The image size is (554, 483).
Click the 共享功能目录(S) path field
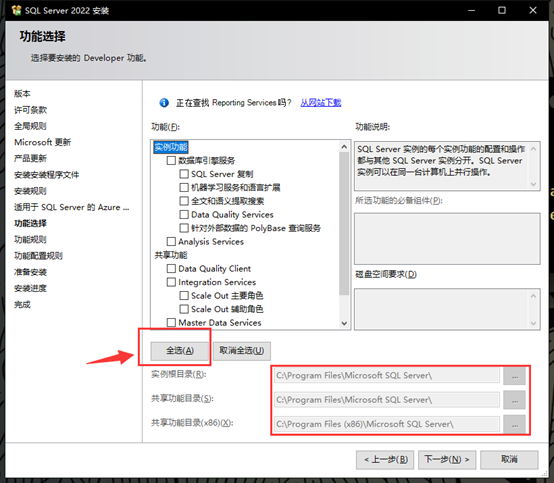click(387, 400)
